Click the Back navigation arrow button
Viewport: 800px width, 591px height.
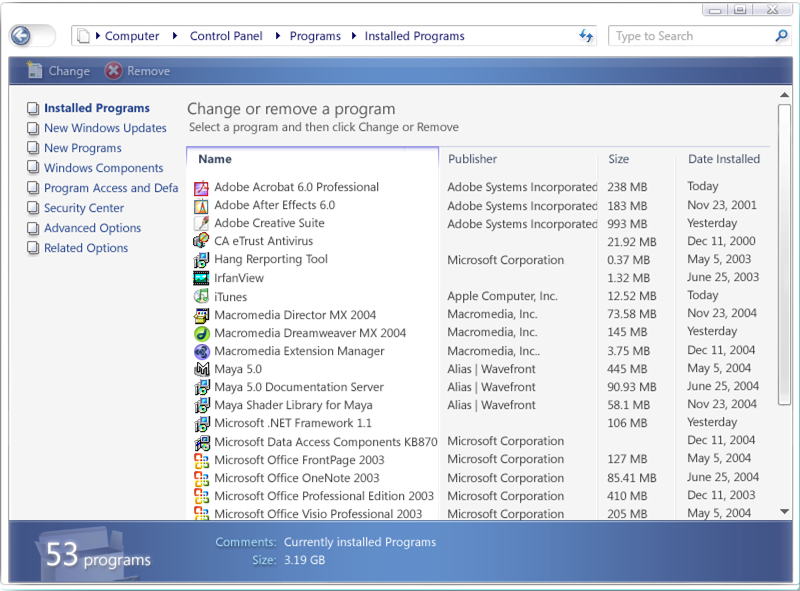20,36
